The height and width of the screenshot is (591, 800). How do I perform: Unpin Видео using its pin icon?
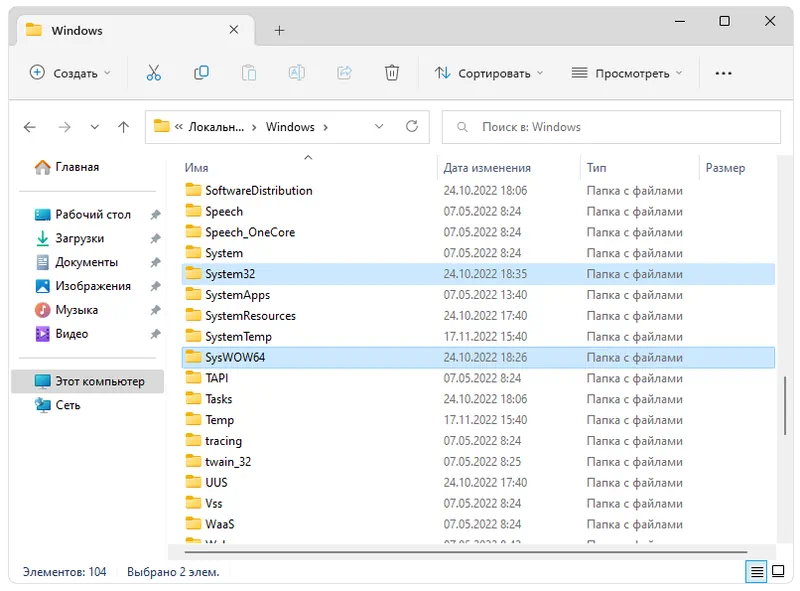[156, 334]
